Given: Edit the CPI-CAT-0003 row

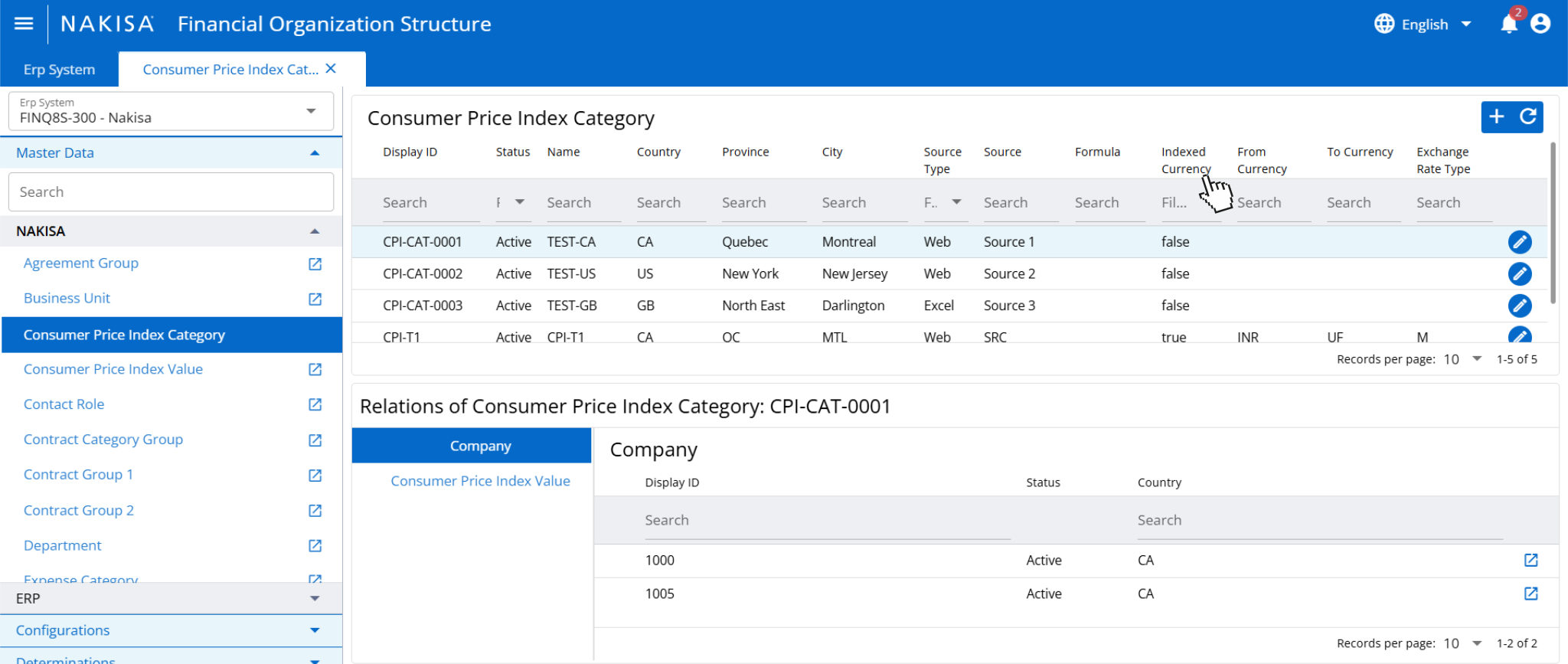Looking at the screenshot, I should 1519,306.
